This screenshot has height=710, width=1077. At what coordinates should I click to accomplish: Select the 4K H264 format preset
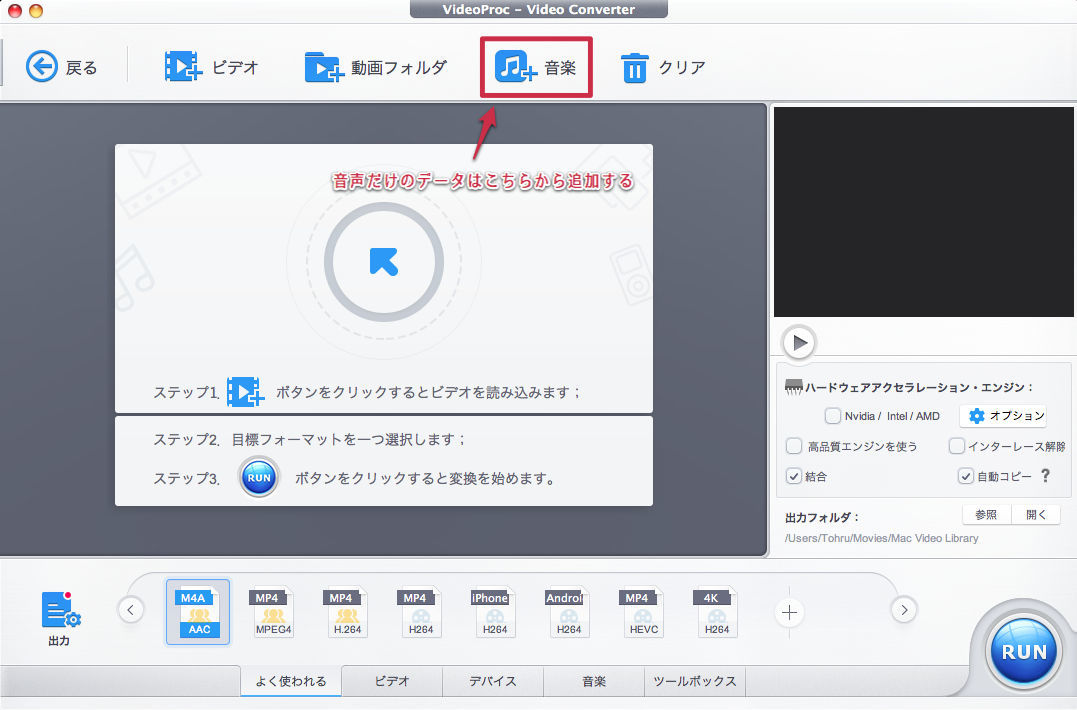point(716,612)
